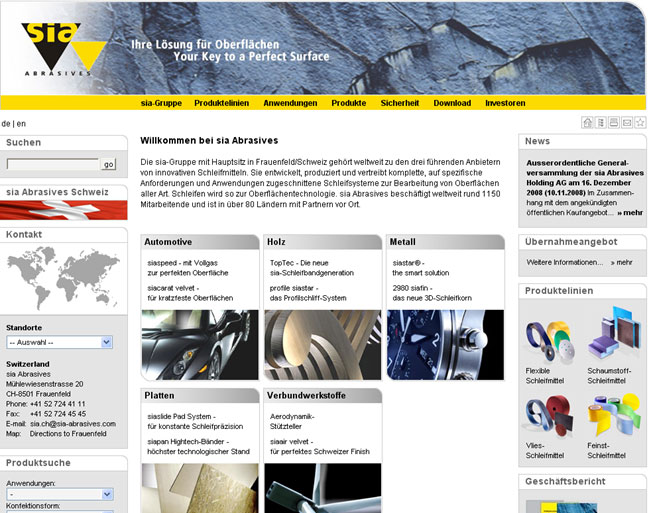This screenshot has width=650, height=513.
Task: Open siapan Hightech-Bänder link
Action: click(x=199, y=447)
